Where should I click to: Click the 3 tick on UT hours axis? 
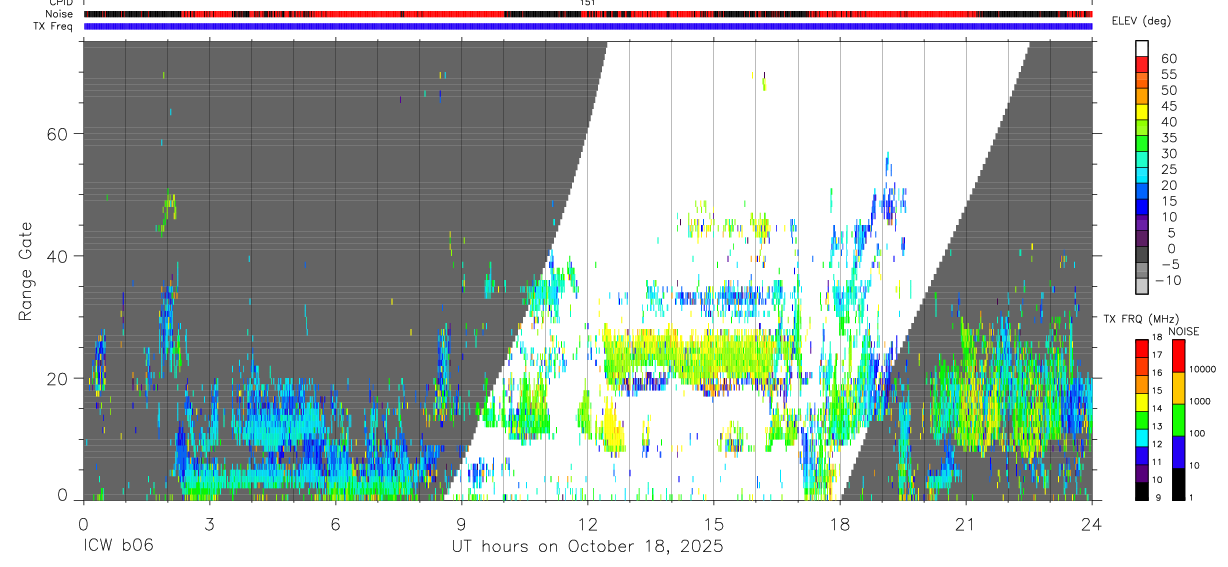pyautogui.click(x=209, y=524)
